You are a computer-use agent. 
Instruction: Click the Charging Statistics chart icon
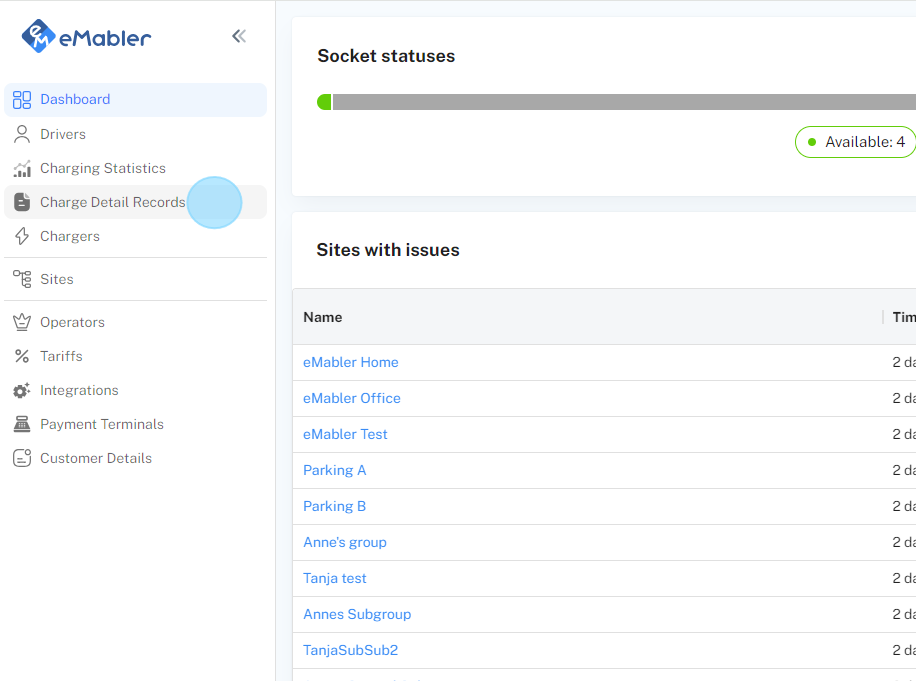click(22, 168)
